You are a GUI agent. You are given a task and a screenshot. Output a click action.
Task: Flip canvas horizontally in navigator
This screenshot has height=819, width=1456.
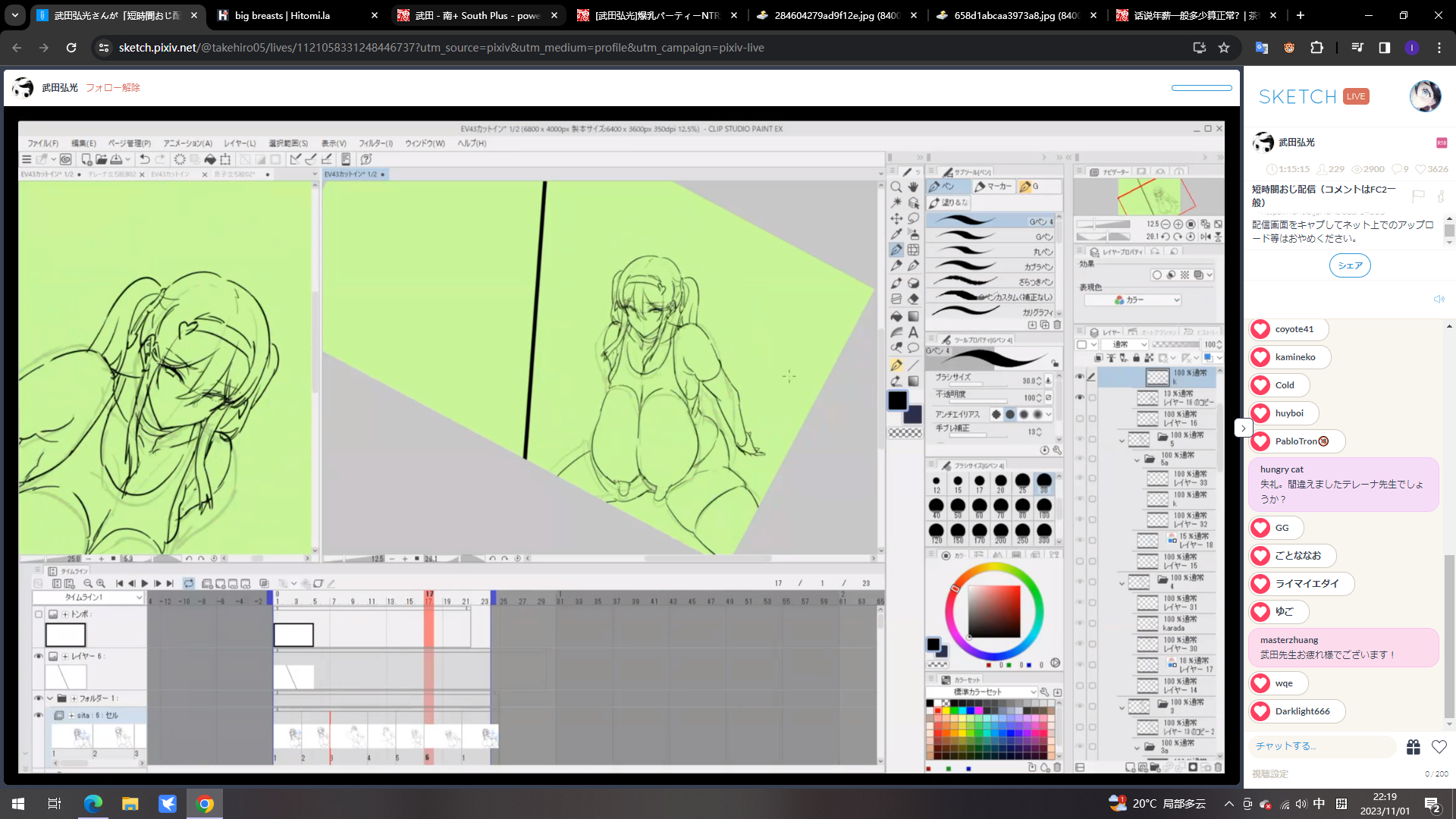(x=1206, y=237)
